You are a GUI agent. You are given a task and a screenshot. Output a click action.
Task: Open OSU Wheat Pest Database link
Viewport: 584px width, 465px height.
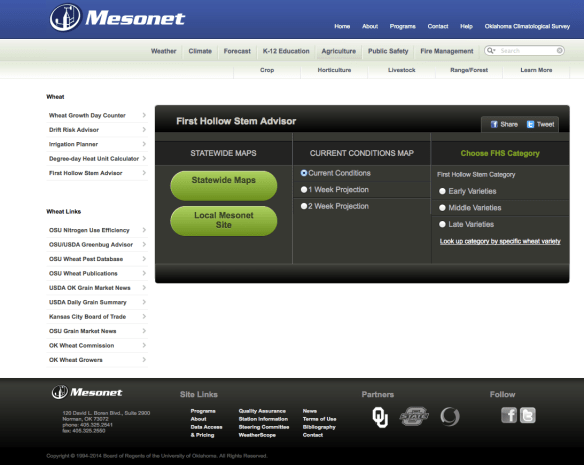pos(86,259)
